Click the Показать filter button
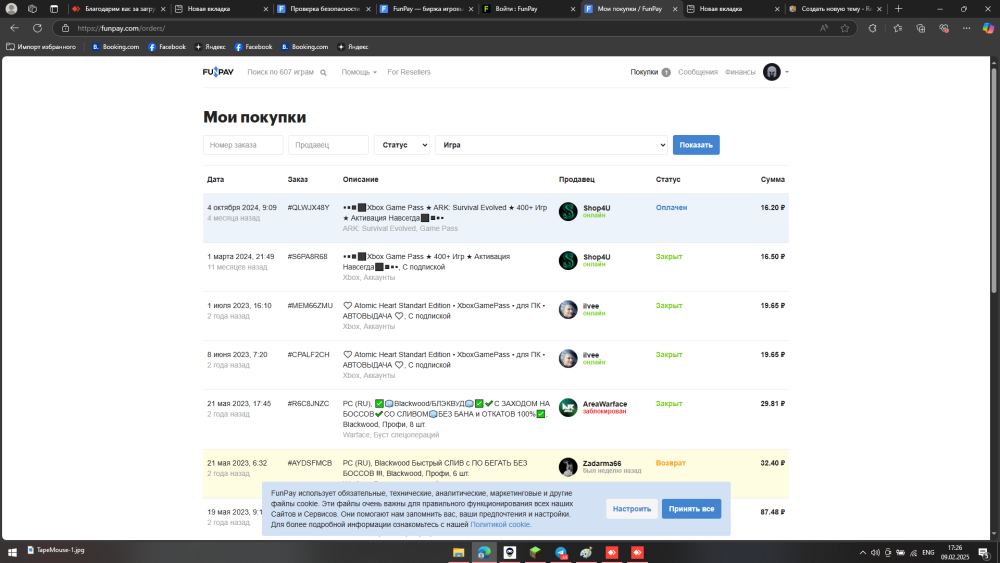 pyautogui.click(x=696, y=145)
